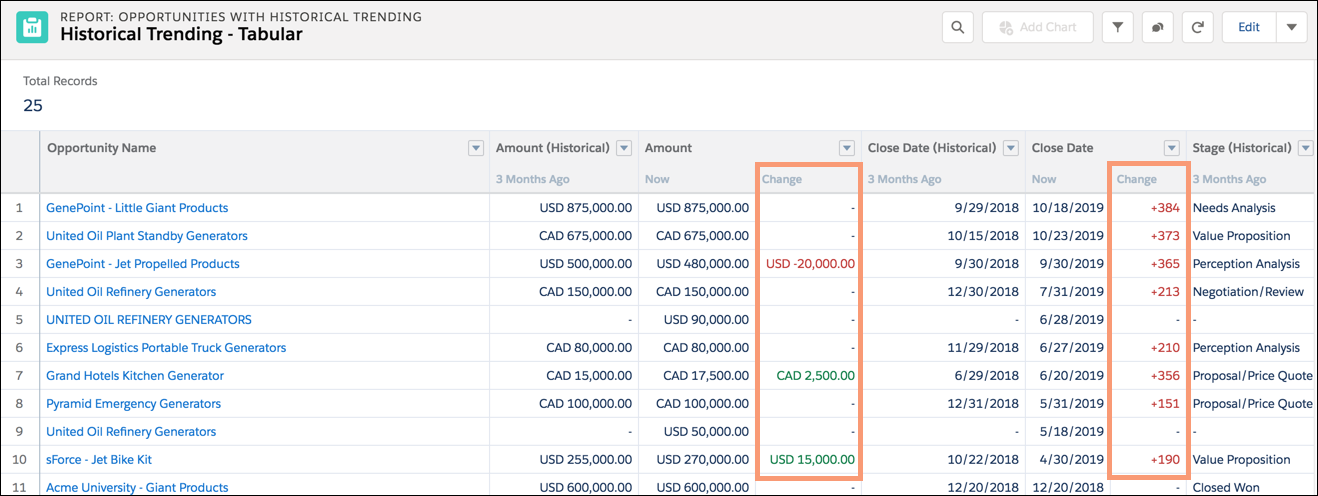Screen dimensions: 1318x496
Task: Click the +373 close date change value
Action: point(1165,236)
